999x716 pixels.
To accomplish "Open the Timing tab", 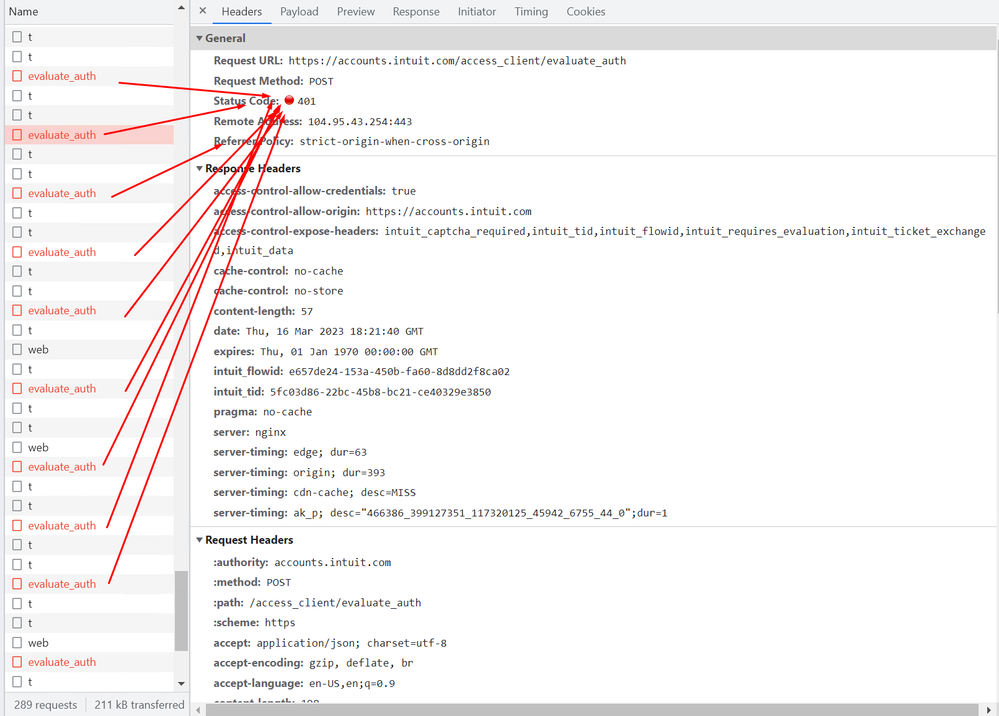I will point(531,11).
